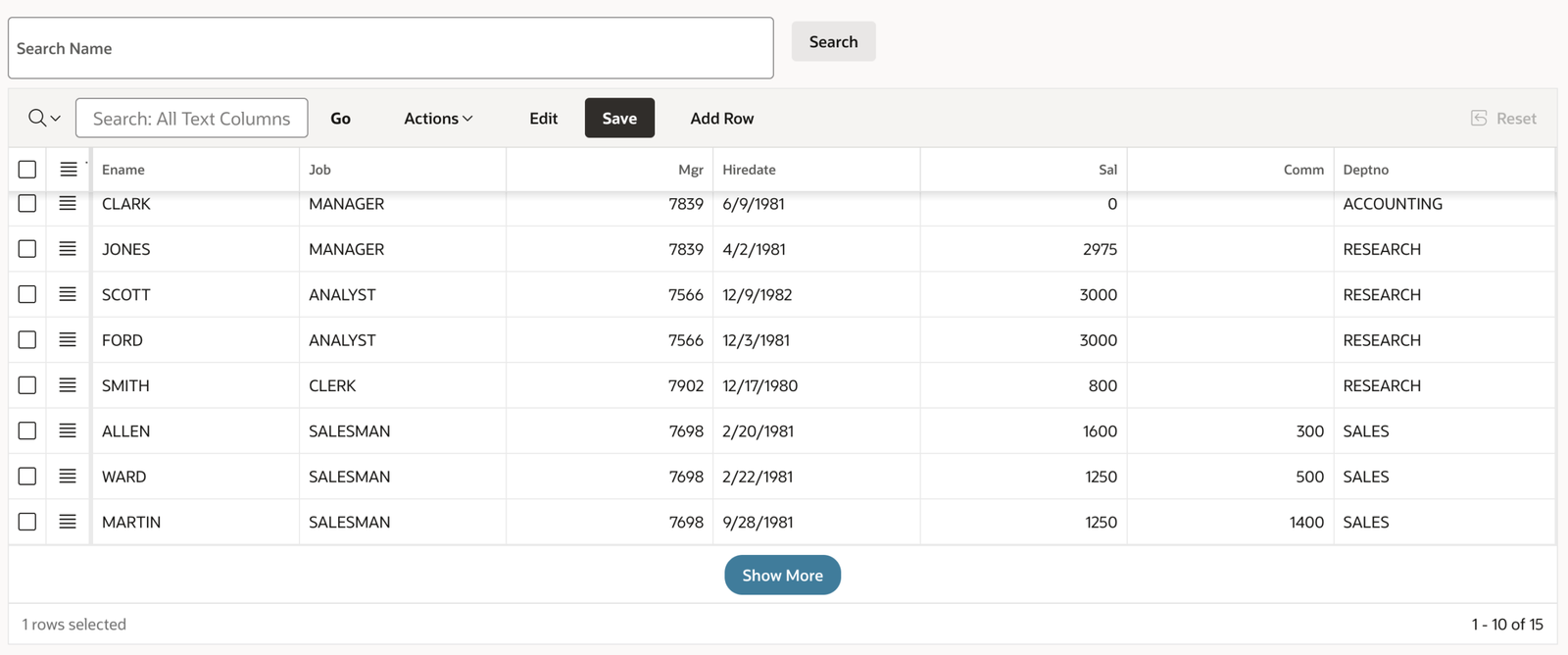
Task: Expand the search column selector magnifier
Action: point(44,119)
